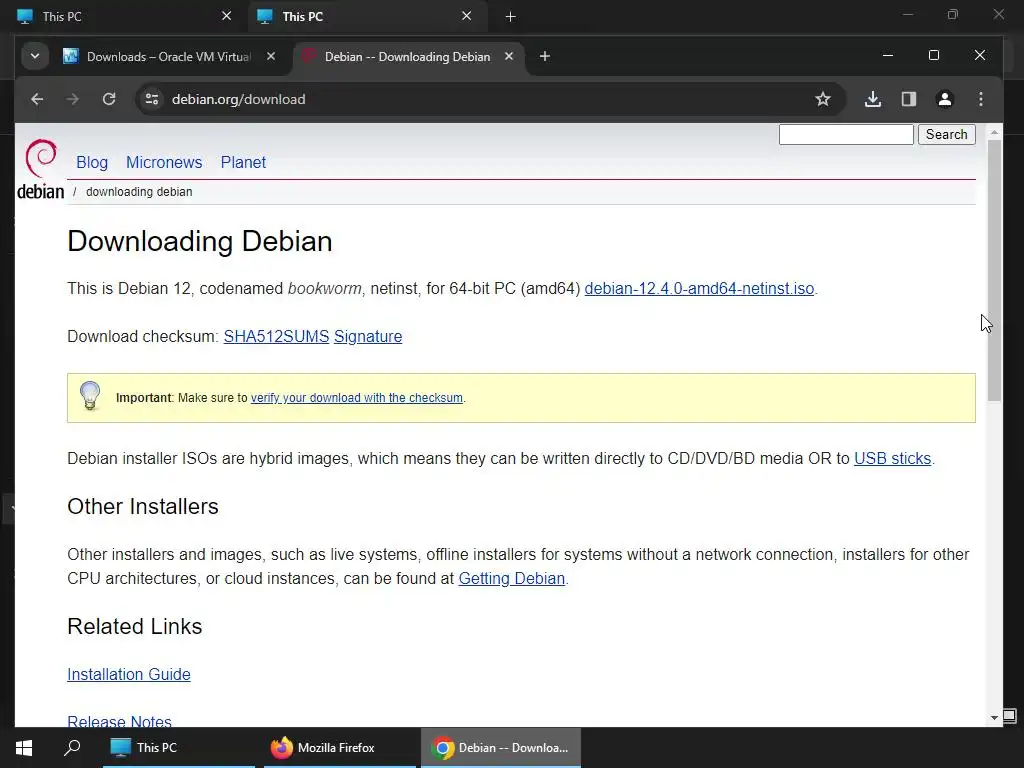The width and height of the screenshot is (1024, 768).
Task: Click the Related Links heading
Action: pos(135,626)
